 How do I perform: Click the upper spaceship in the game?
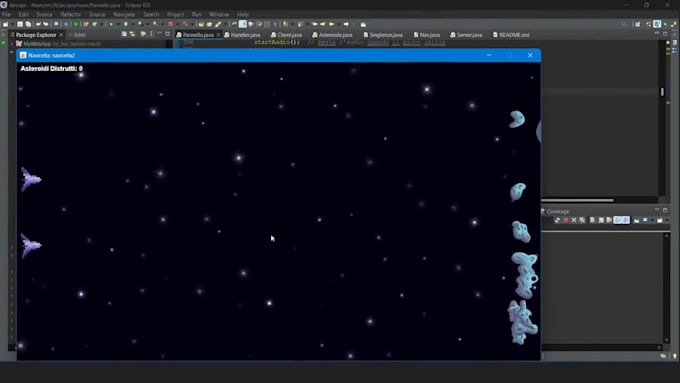(31, 179)
